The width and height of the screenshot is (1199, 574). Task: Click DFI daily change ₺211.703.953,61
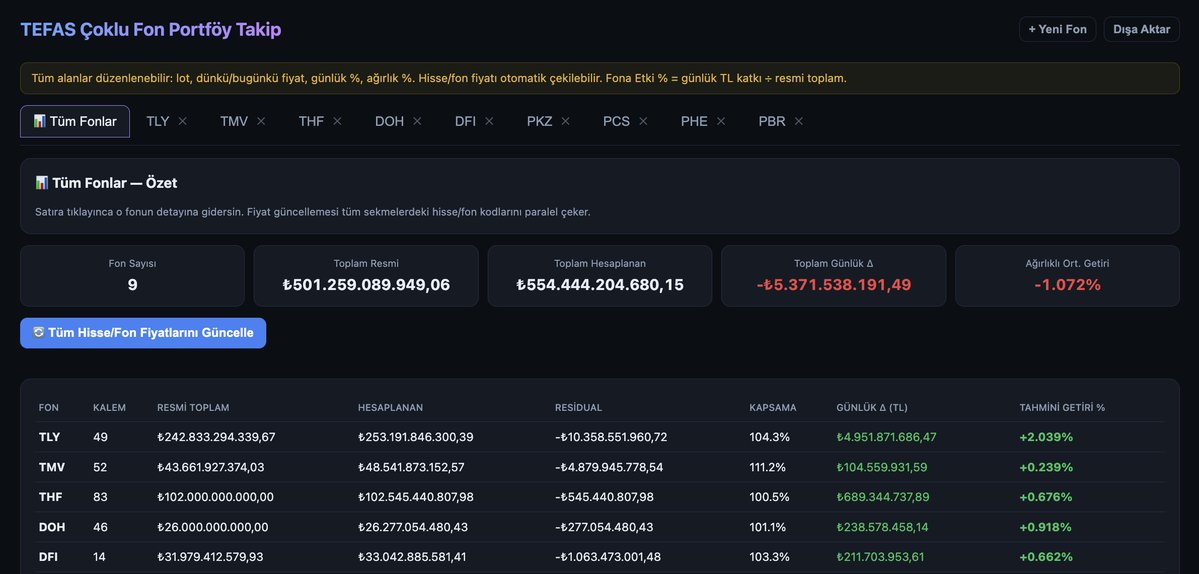880,556
